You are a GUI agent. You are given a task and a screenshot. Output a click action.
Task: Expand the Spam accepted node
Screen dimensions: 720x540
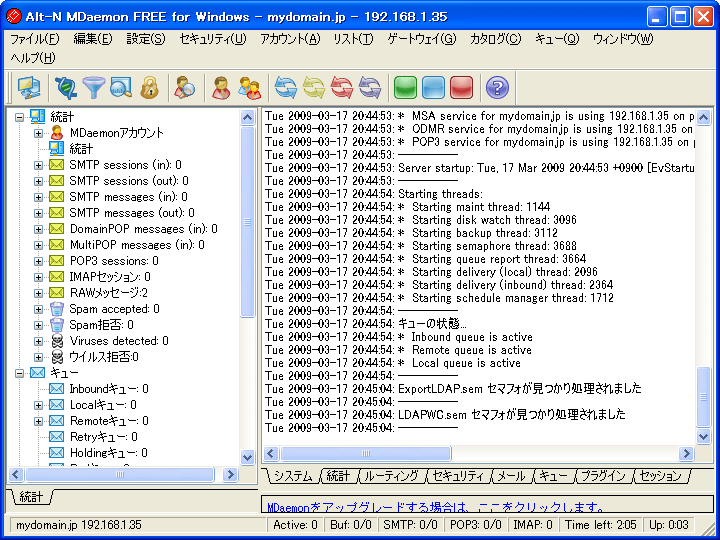coord(39,309)
